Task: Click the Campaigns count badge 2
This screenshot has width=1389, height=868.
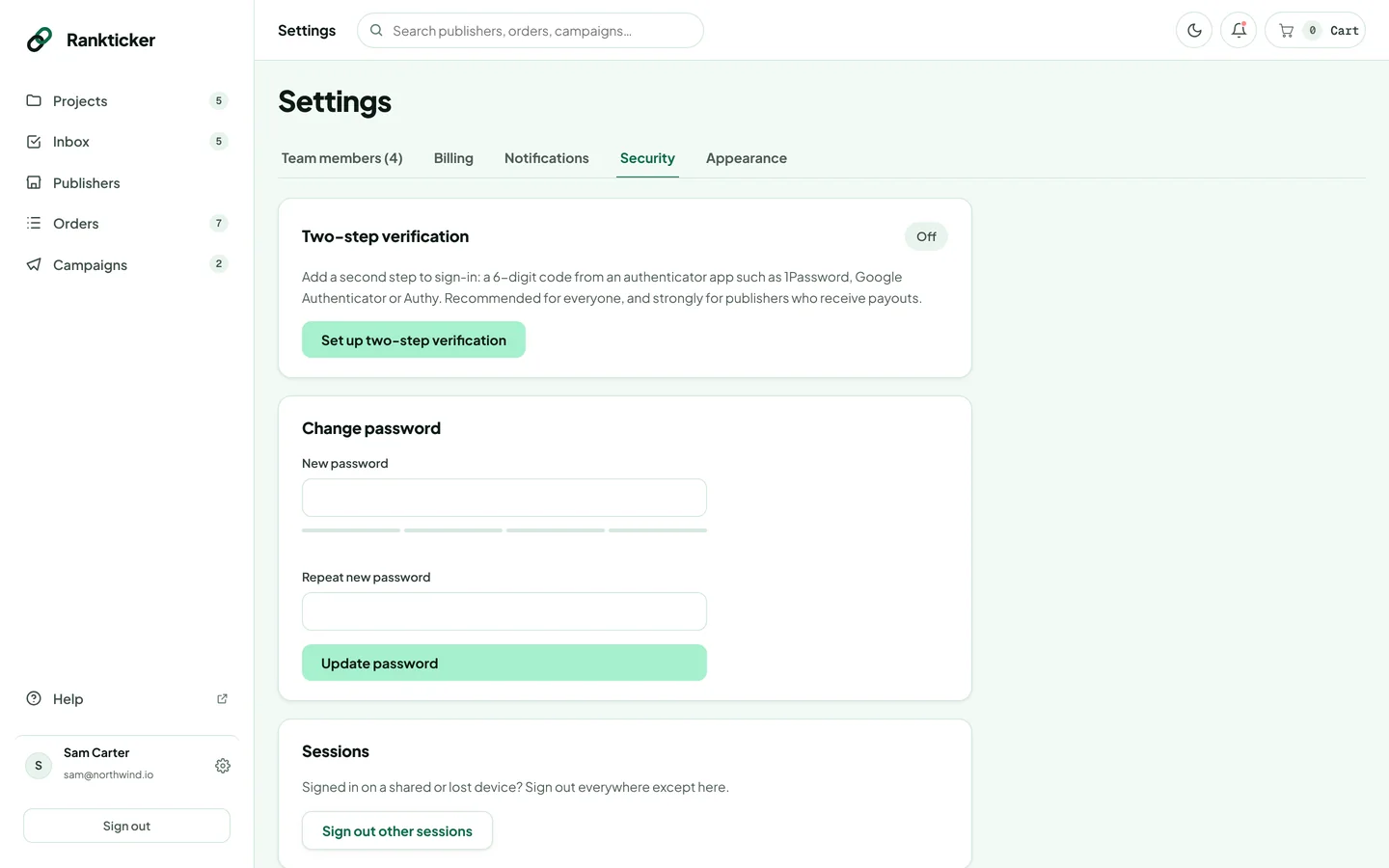Action: (219, 263)
